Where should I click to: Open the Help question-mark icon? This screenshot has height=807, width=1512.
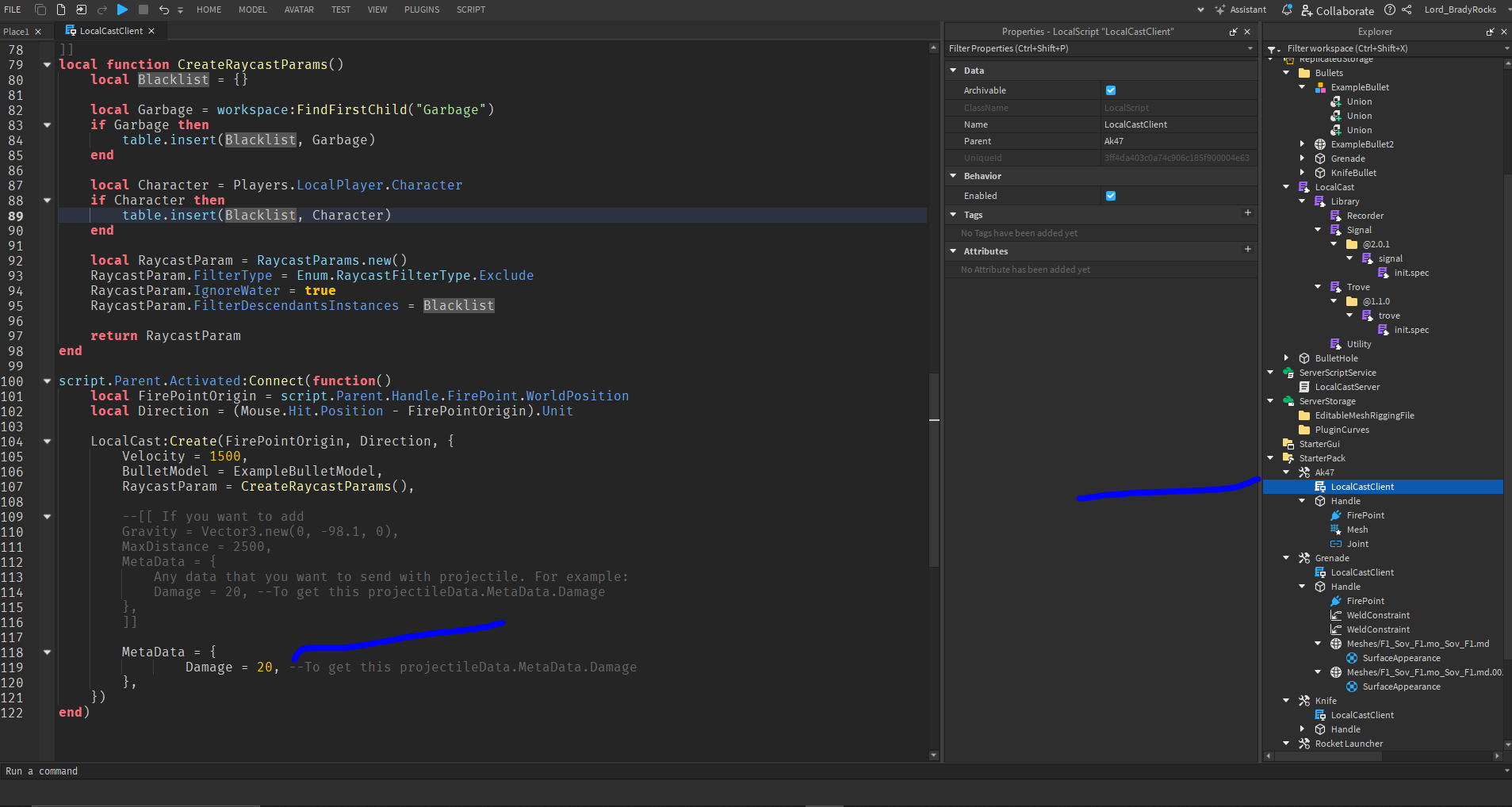click(1390, 10)
